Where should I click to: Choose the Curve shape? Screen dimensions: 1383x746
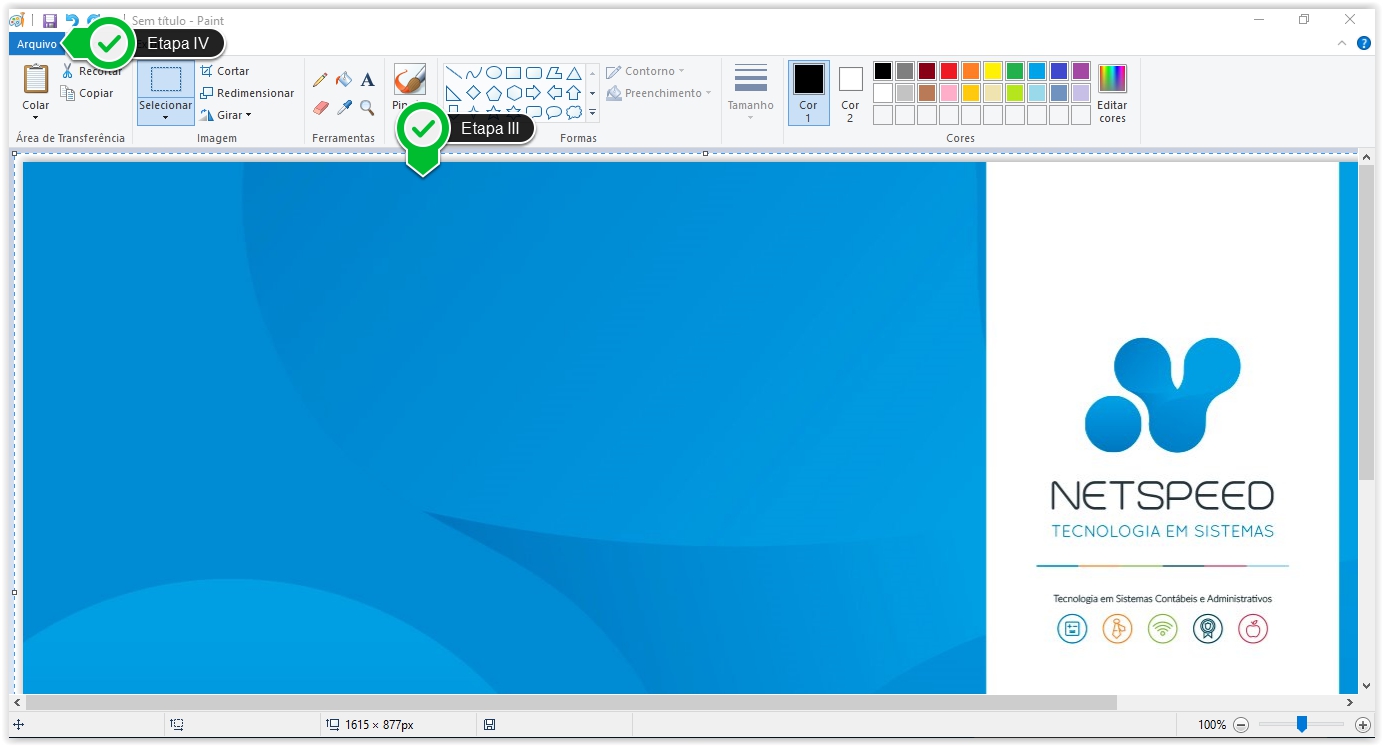click(473, 73)
